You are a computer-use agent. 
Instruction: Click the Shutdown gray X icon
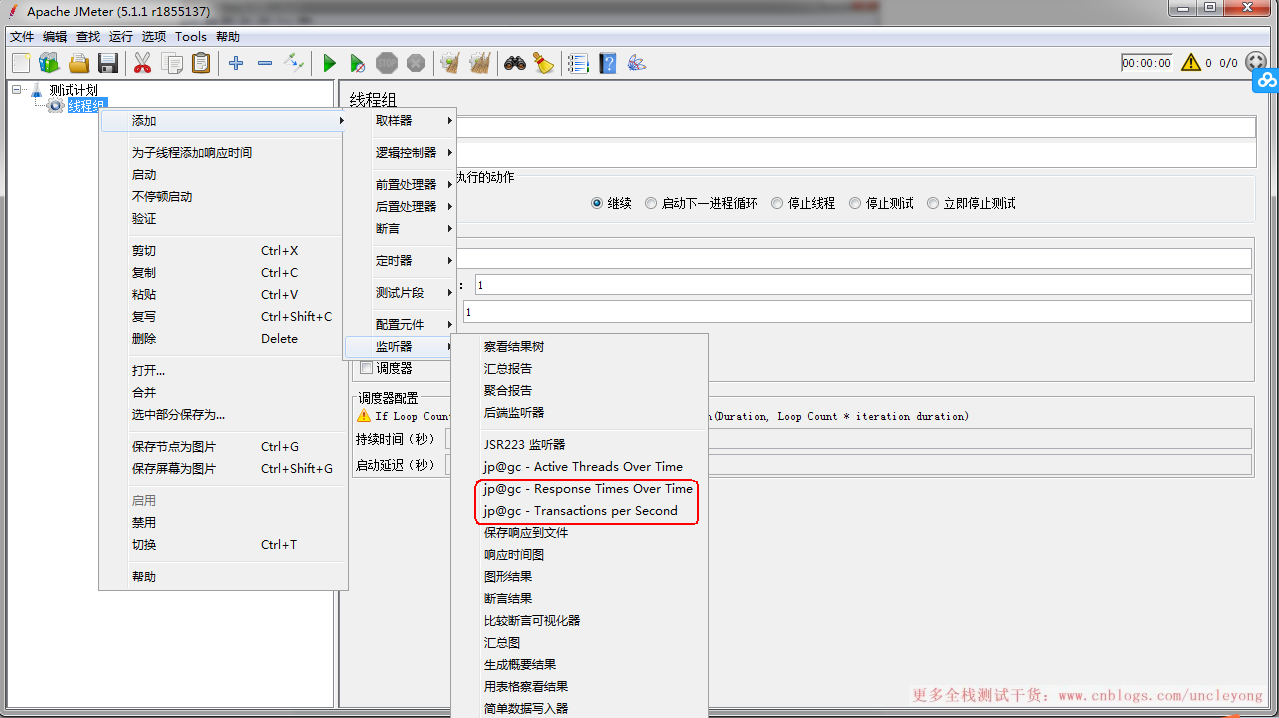(x=416, y=63)
